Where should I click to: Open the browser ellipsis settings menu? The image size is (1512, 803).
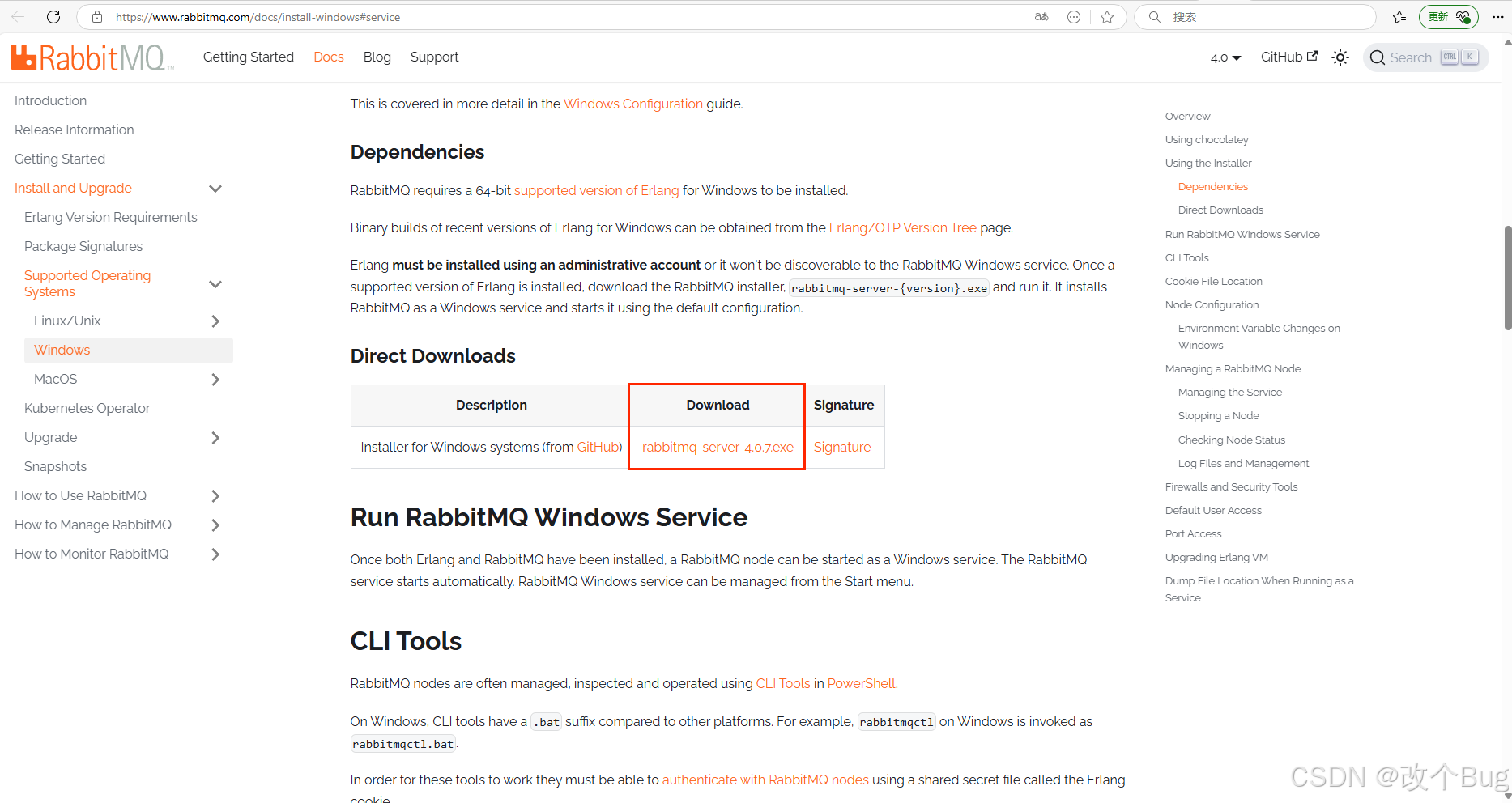(1500, 16)
